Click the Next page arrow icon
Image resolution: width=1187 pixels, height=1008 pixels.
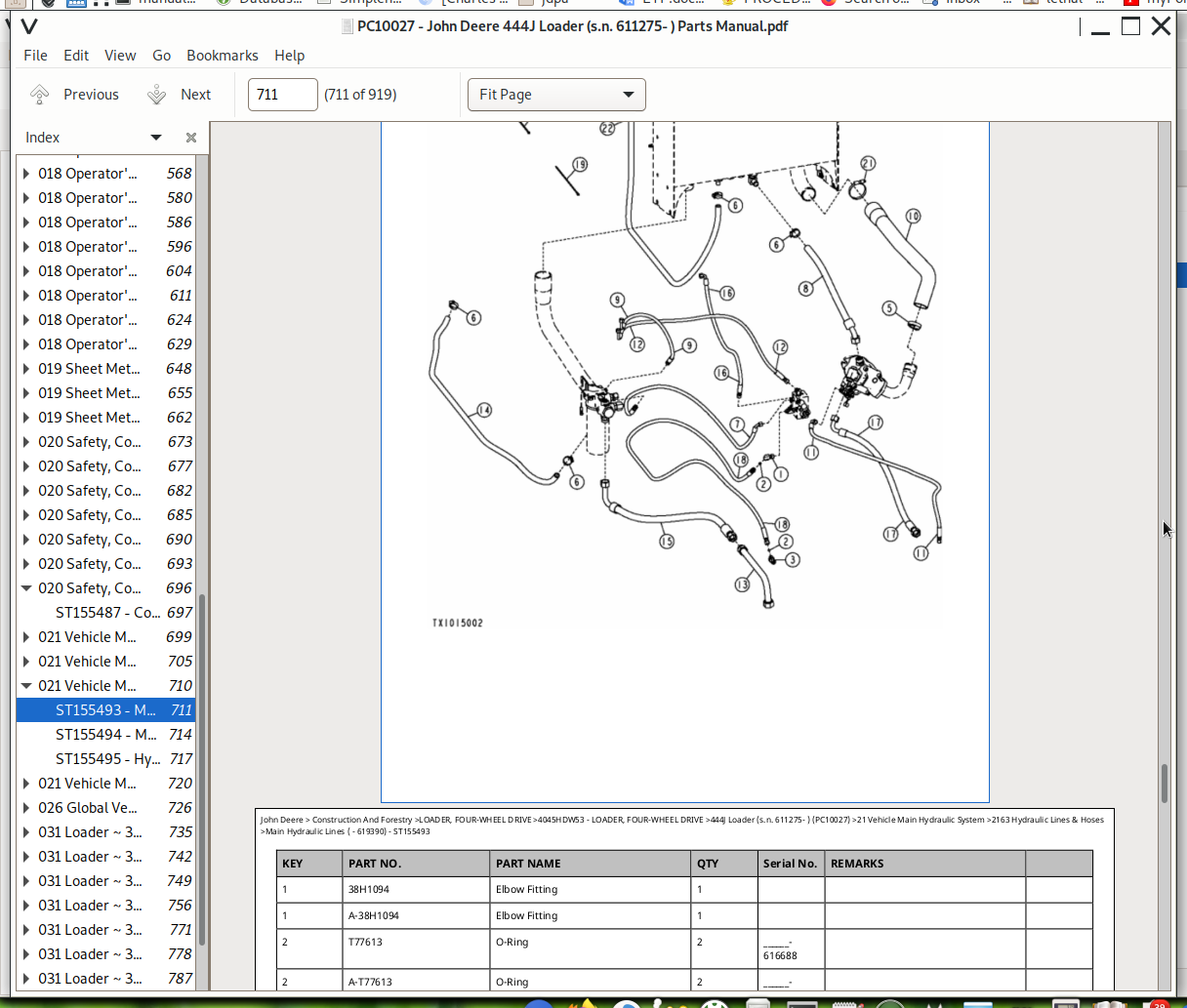coord(157,95)
